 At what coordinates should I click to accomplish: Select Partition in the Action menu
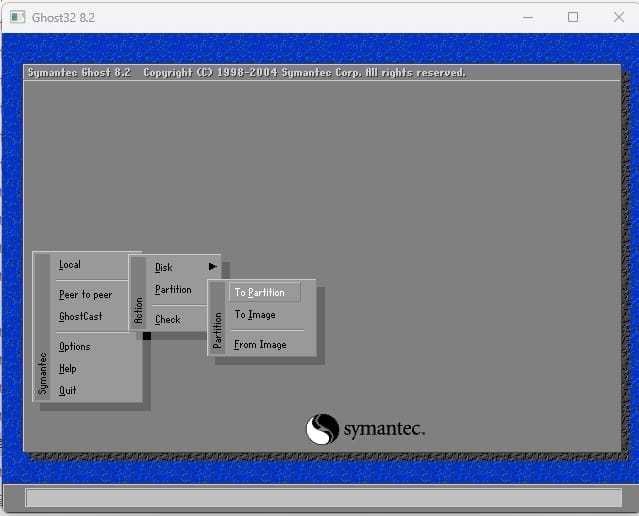coord(173,290)
